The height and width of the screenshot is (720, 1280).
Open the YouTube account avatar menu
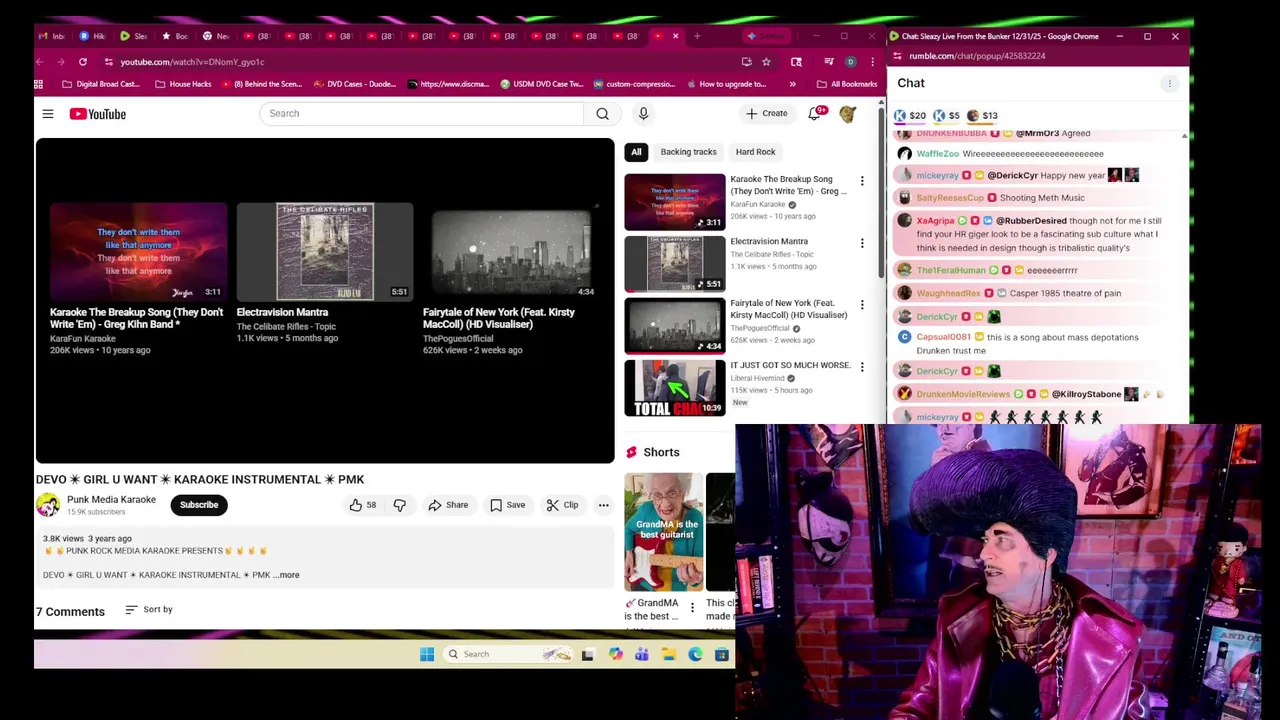847,113
